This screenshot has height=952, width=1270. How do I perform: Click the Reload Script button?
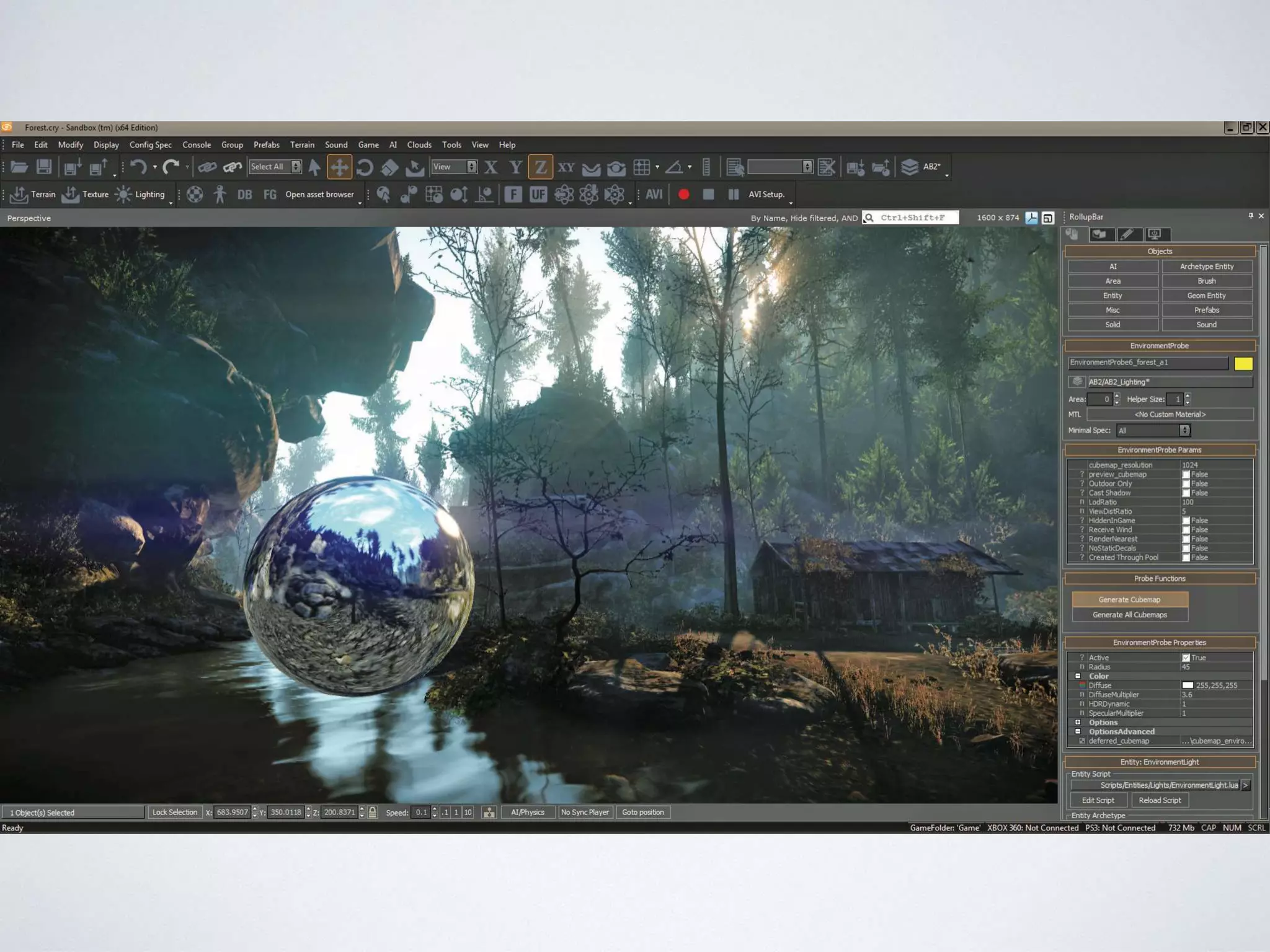[x=1160, y=800]
